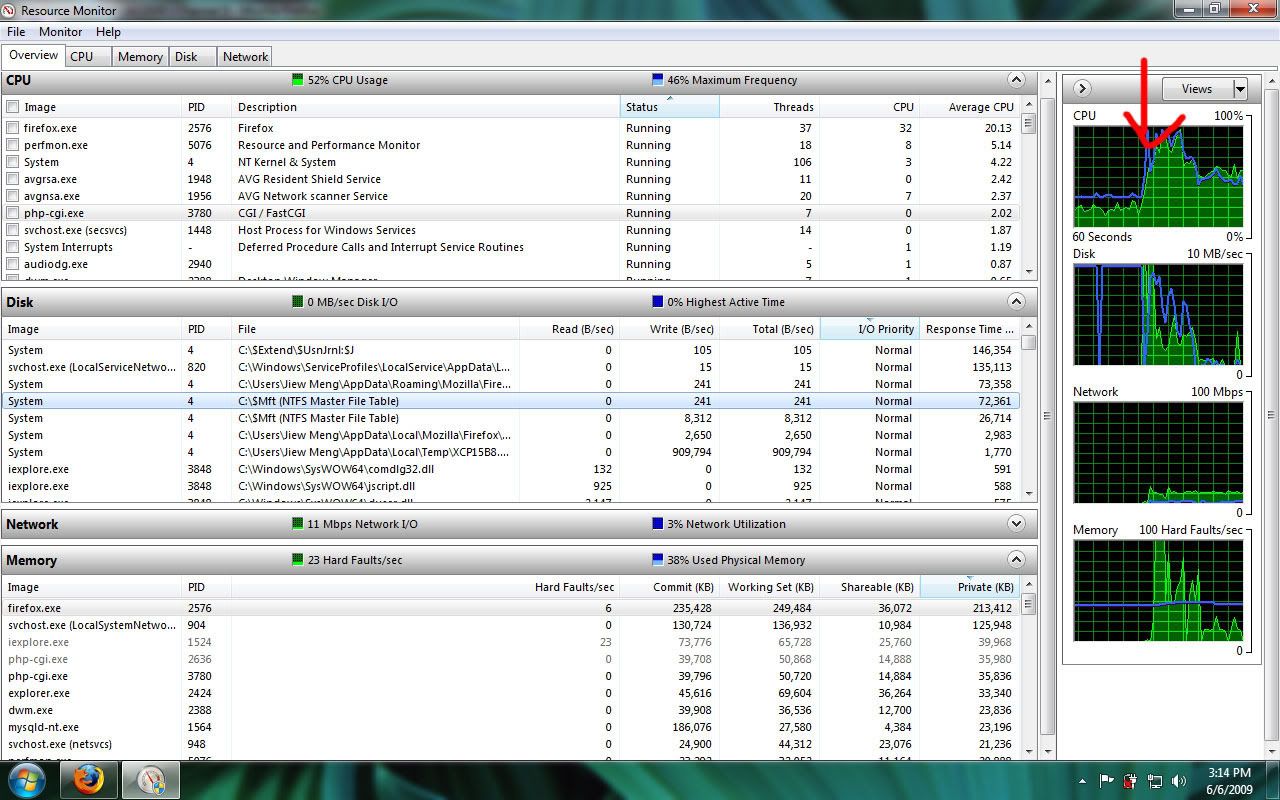The image size is (1280, 800).
Task: Check the firefox.exe process checkbox
Action: click(x=13, y=128)
